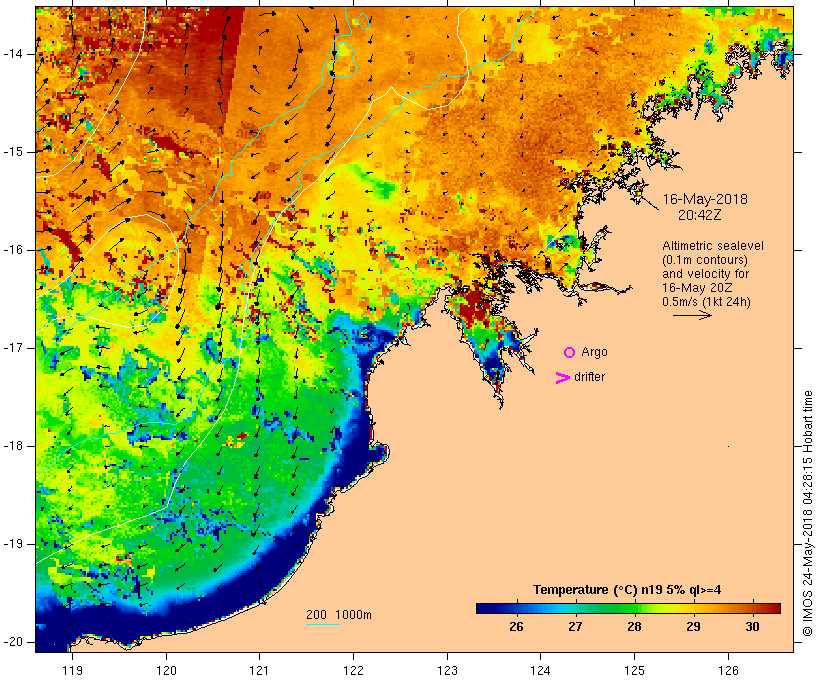820x680 pixels.
Task: Click the cyan 200m depth contour legend line
Action: click(x=323, y=624)
